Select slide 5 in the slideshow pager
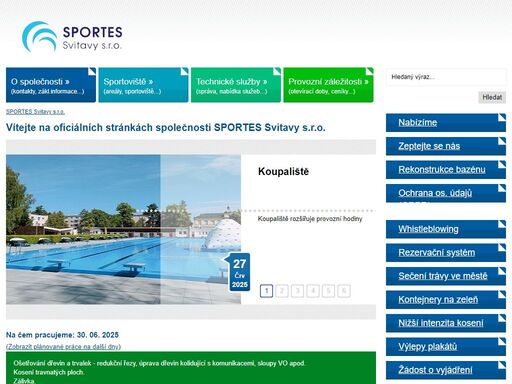512x384 pixels. (x=328, y=291)
